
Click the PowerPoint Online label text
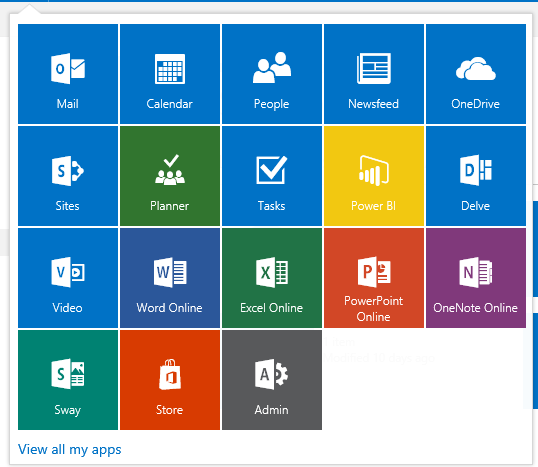click(x=374, y=308)
